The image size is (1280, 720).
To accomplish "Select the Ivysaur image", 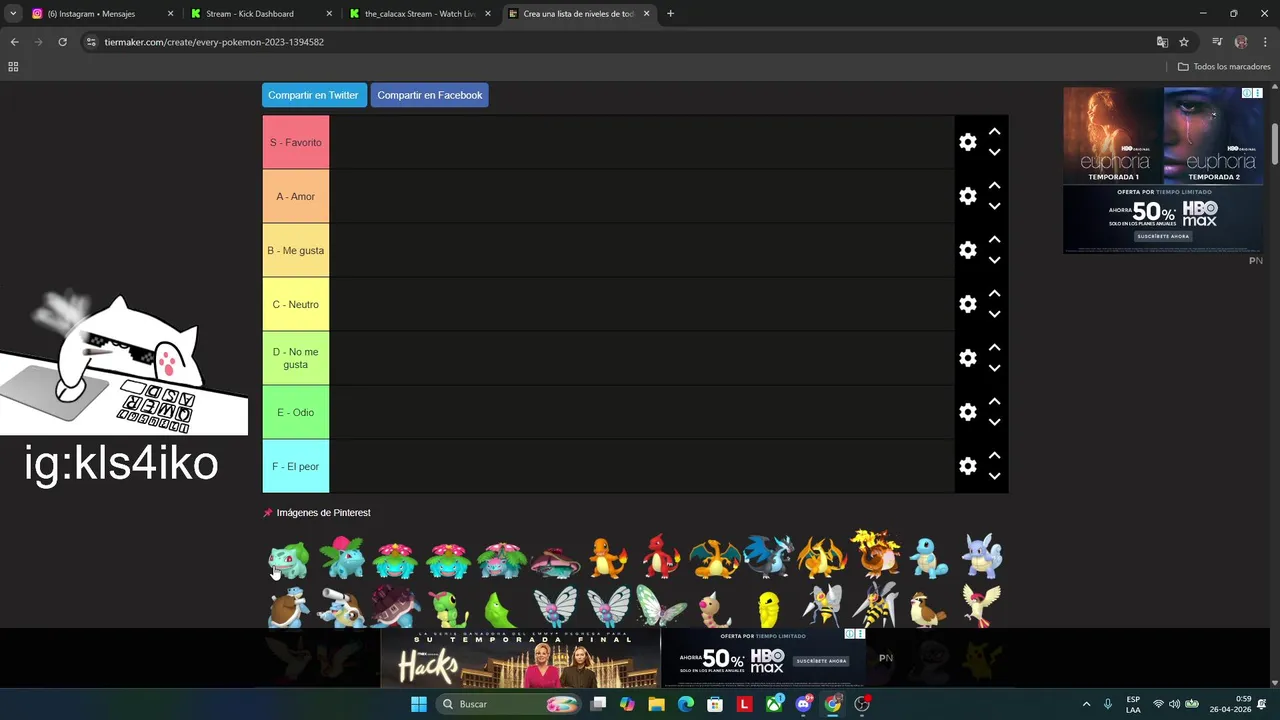I will (342, 558).
